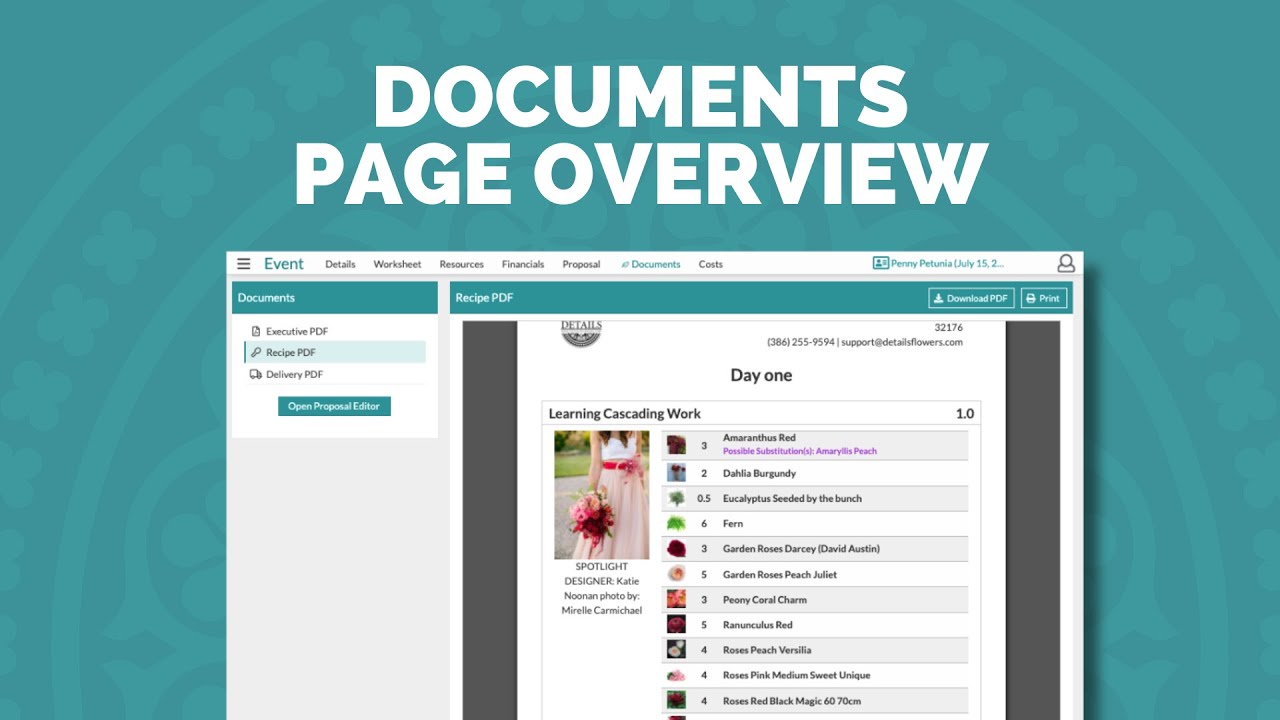Click the Roses Pink Medium Sweet Unique thumbnail
Screen dimensions: 1280x720
point(677,675)
